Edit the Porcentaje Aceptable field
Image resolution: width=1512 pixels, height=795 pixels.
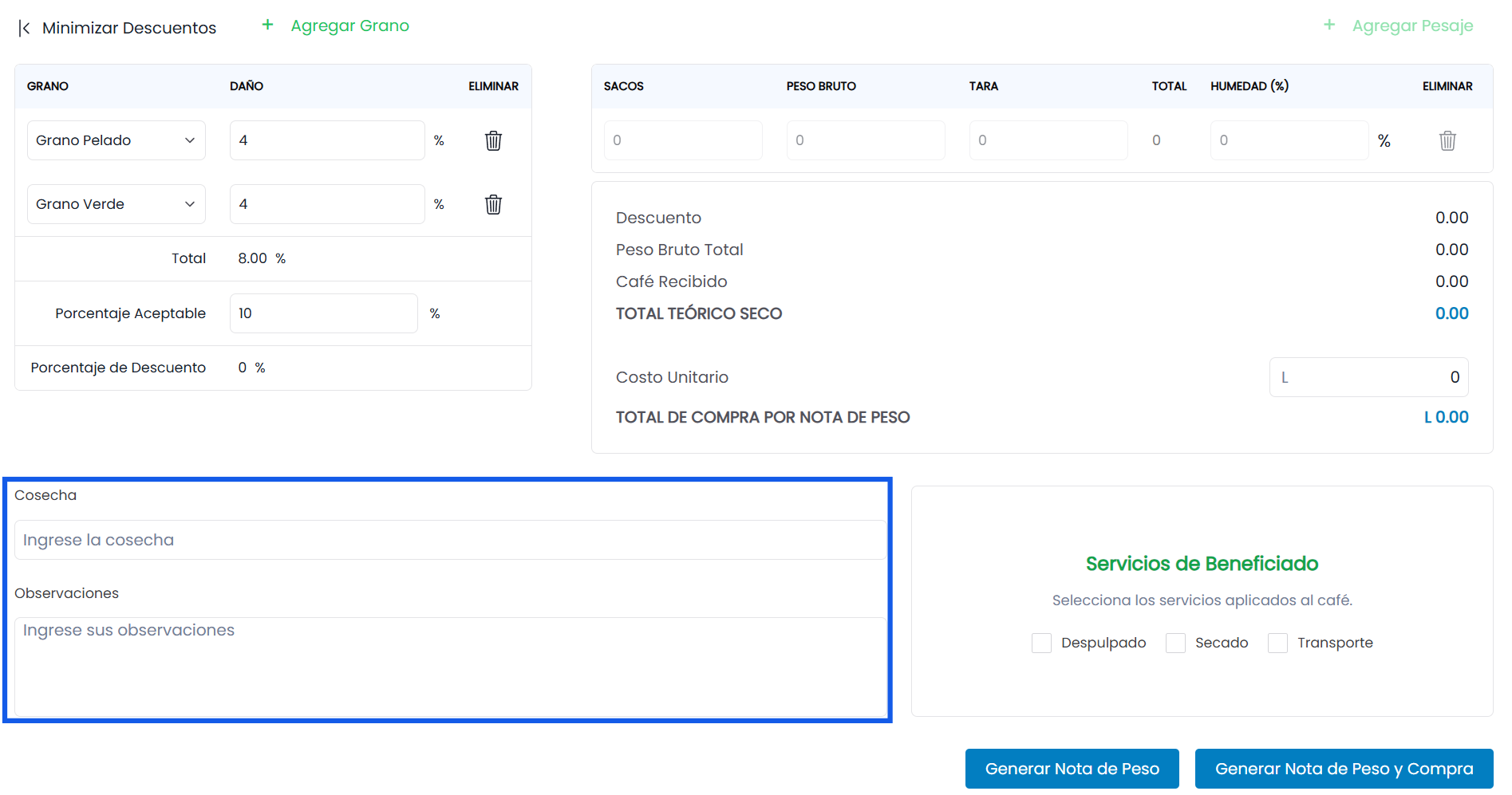pyautogui.click(x=324, y=313)
